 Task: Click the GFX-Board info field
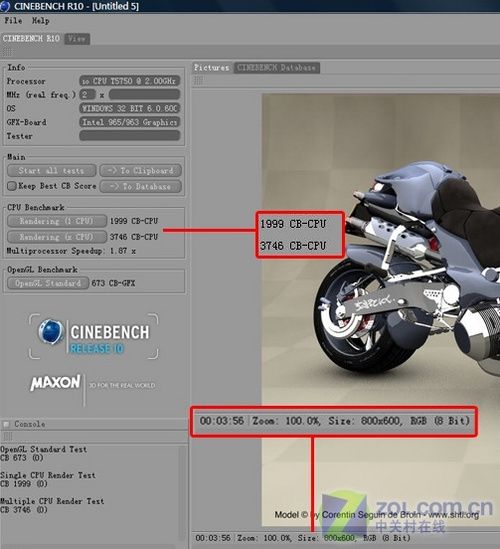coord(130,122)
